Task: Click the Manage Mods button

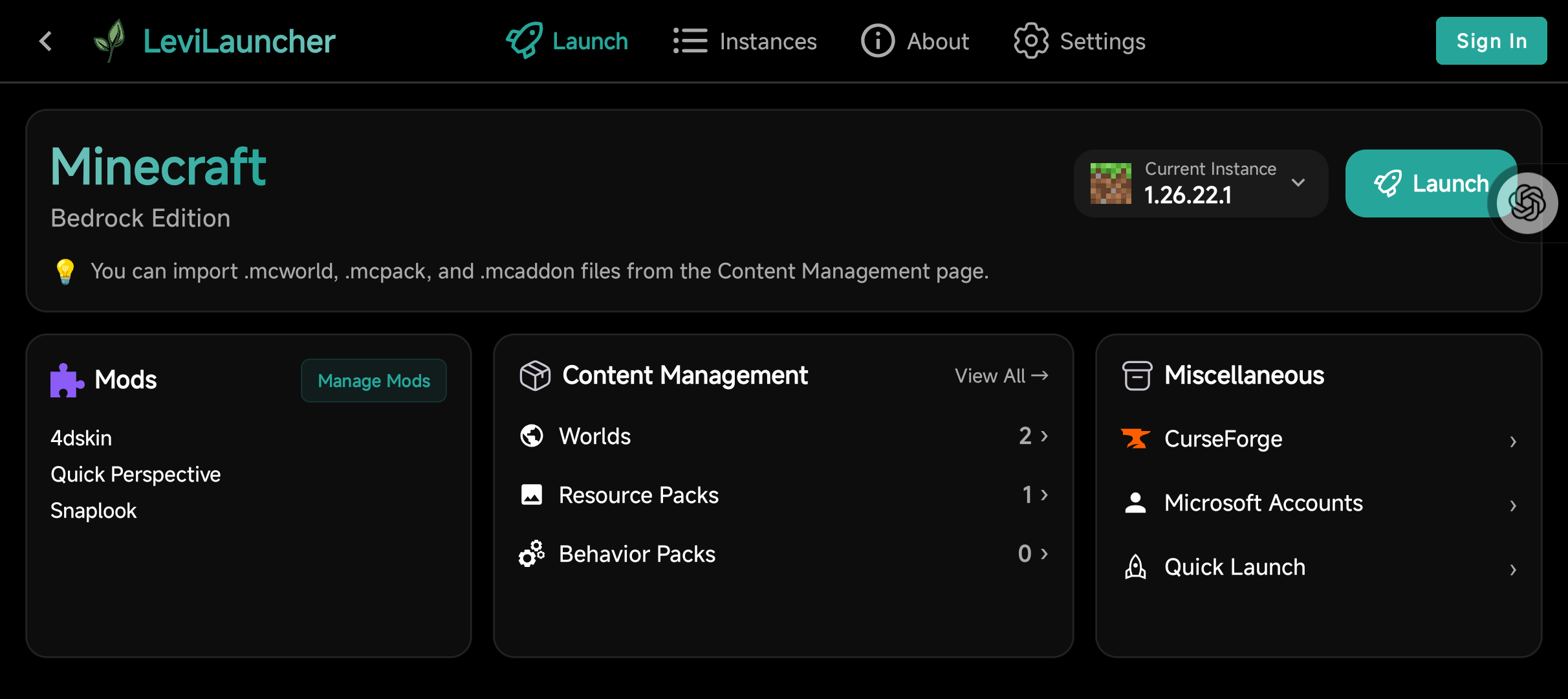Action: (374, 381)
